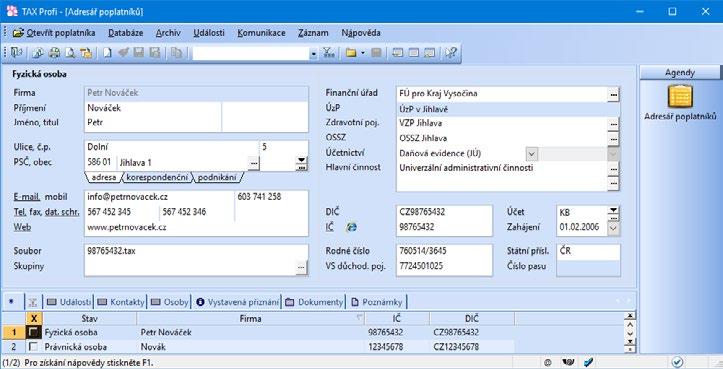Viewport: 723px width, 369px height.
Task: Open the dropdown arrow beside the yellow folder
Action: [x=363, y=53]
